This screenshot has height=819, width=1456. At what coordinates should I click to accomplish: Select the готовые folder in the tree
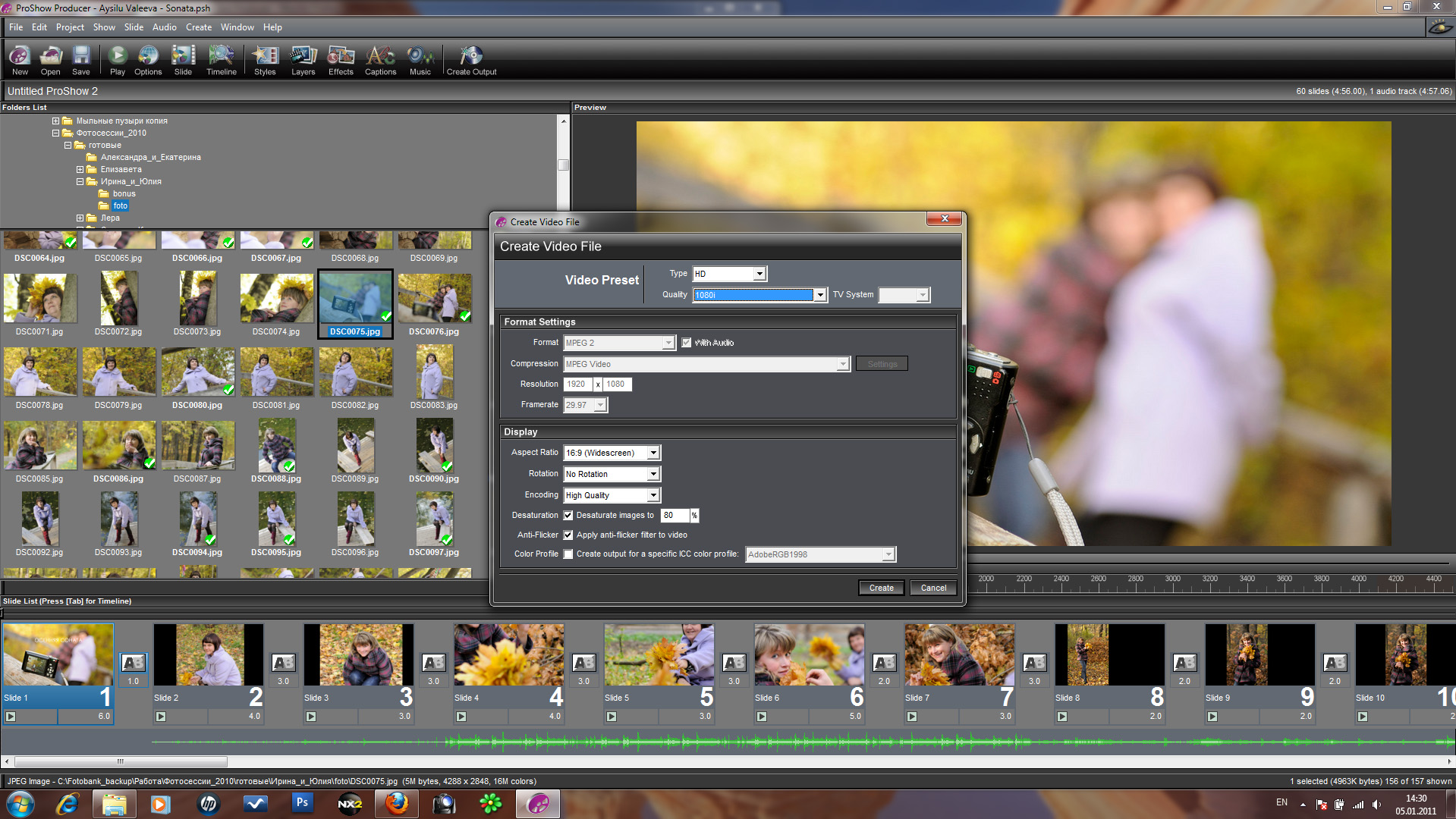(105, 146)
